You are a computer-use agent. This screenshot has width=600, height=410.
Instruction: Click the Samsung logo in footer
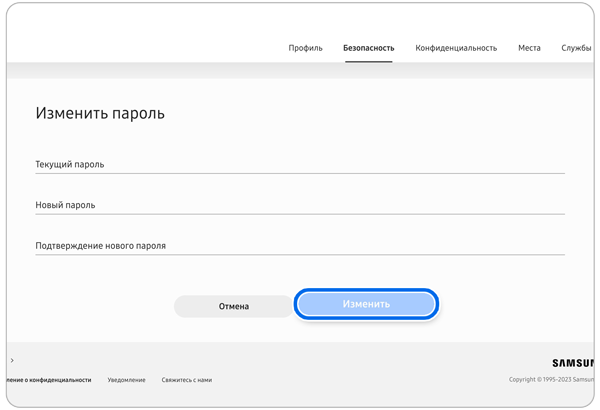pyautogui.click(x=572, y=363)
